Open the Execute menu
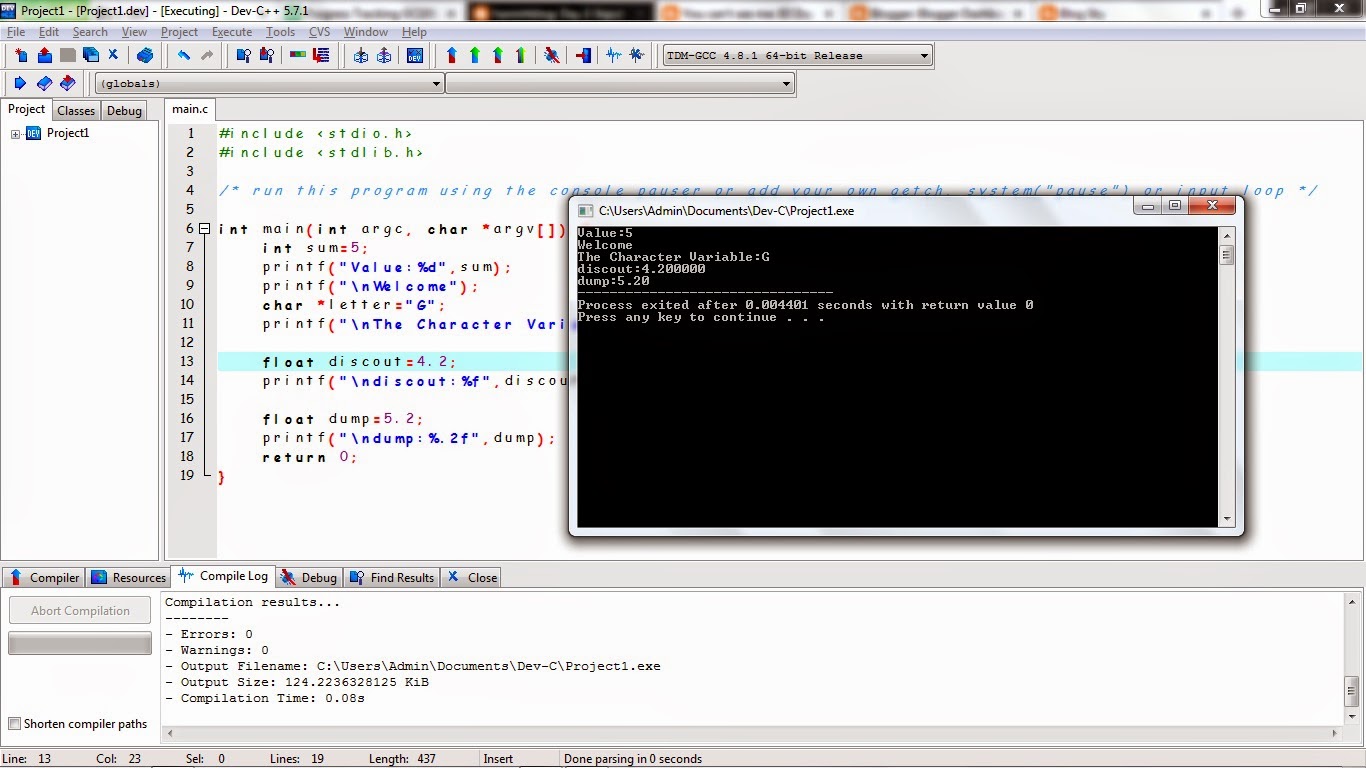This screenshot has width=1366, height=768. [x=232, y=31]
